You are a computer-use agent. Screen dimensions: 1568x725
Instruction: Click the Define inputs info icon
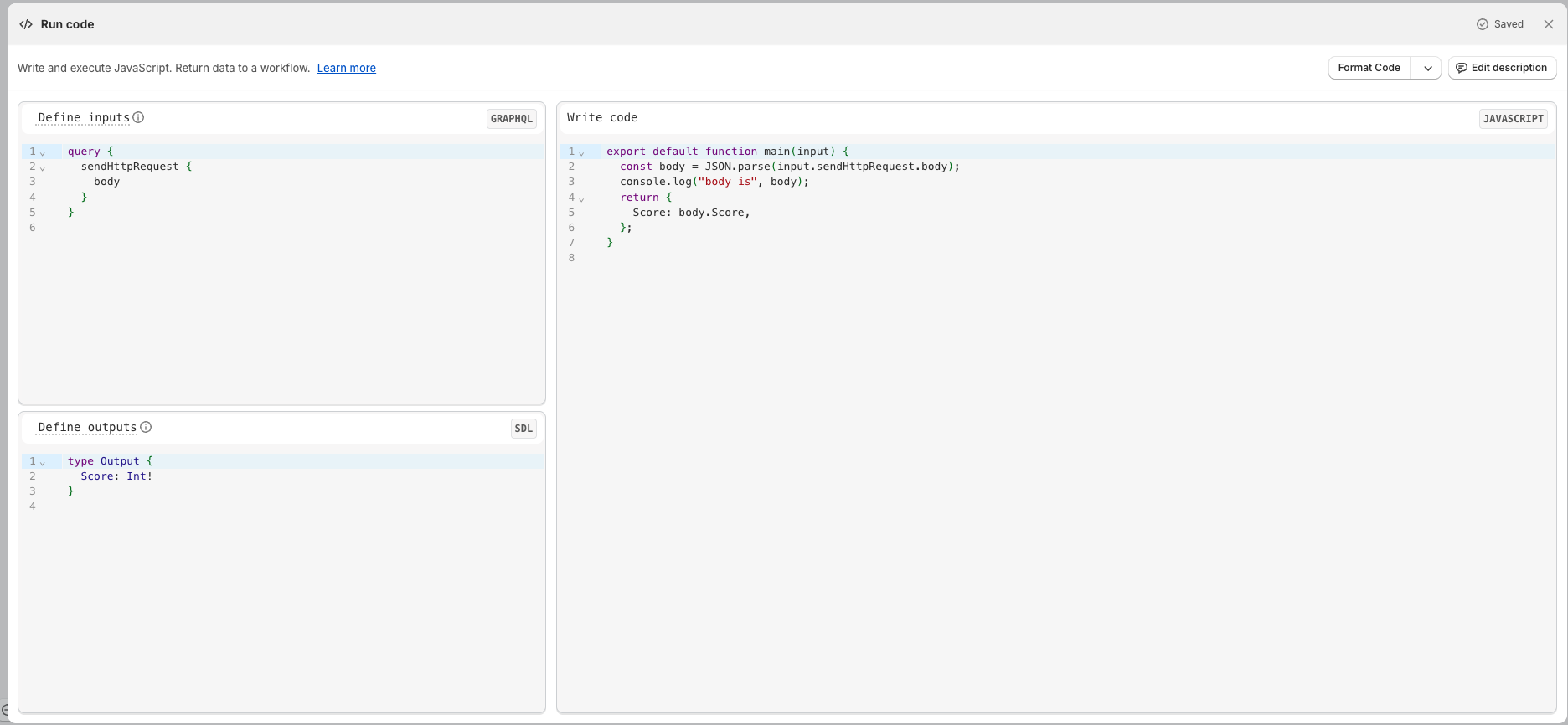tap(139, 117)
